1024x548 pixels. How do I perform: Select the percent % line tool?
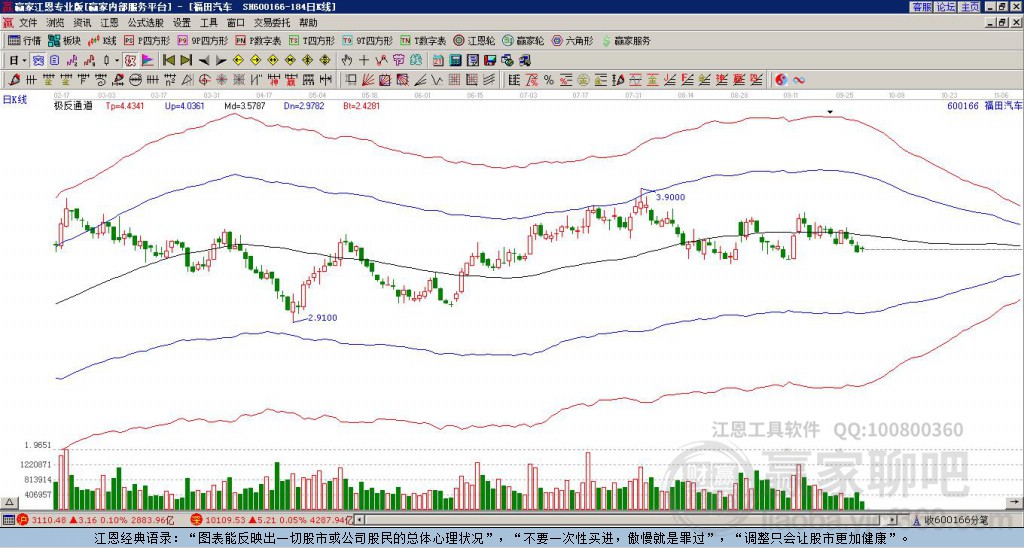[x=549, y=80]
